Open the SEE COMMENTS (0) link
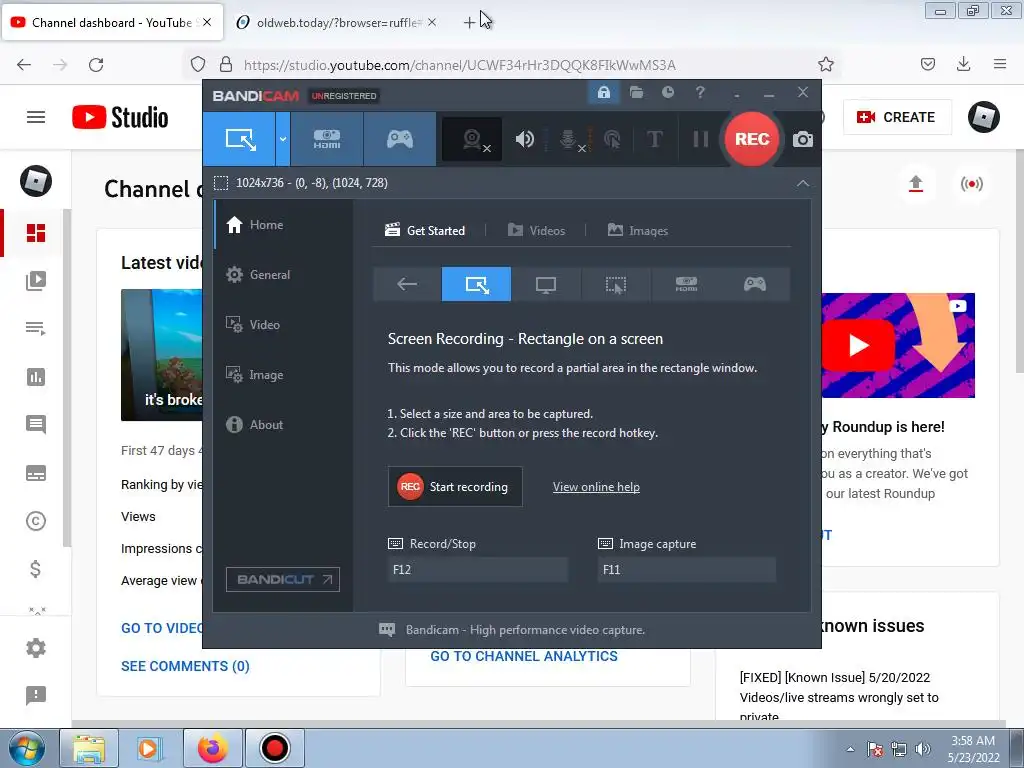Viewport: 1024px width, 768px height. point(185,666)
